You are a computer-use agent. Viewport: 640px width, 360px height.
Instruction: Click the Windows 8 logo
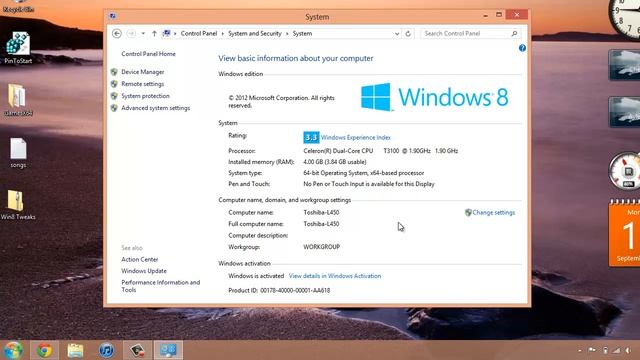(x=434, y=97)
